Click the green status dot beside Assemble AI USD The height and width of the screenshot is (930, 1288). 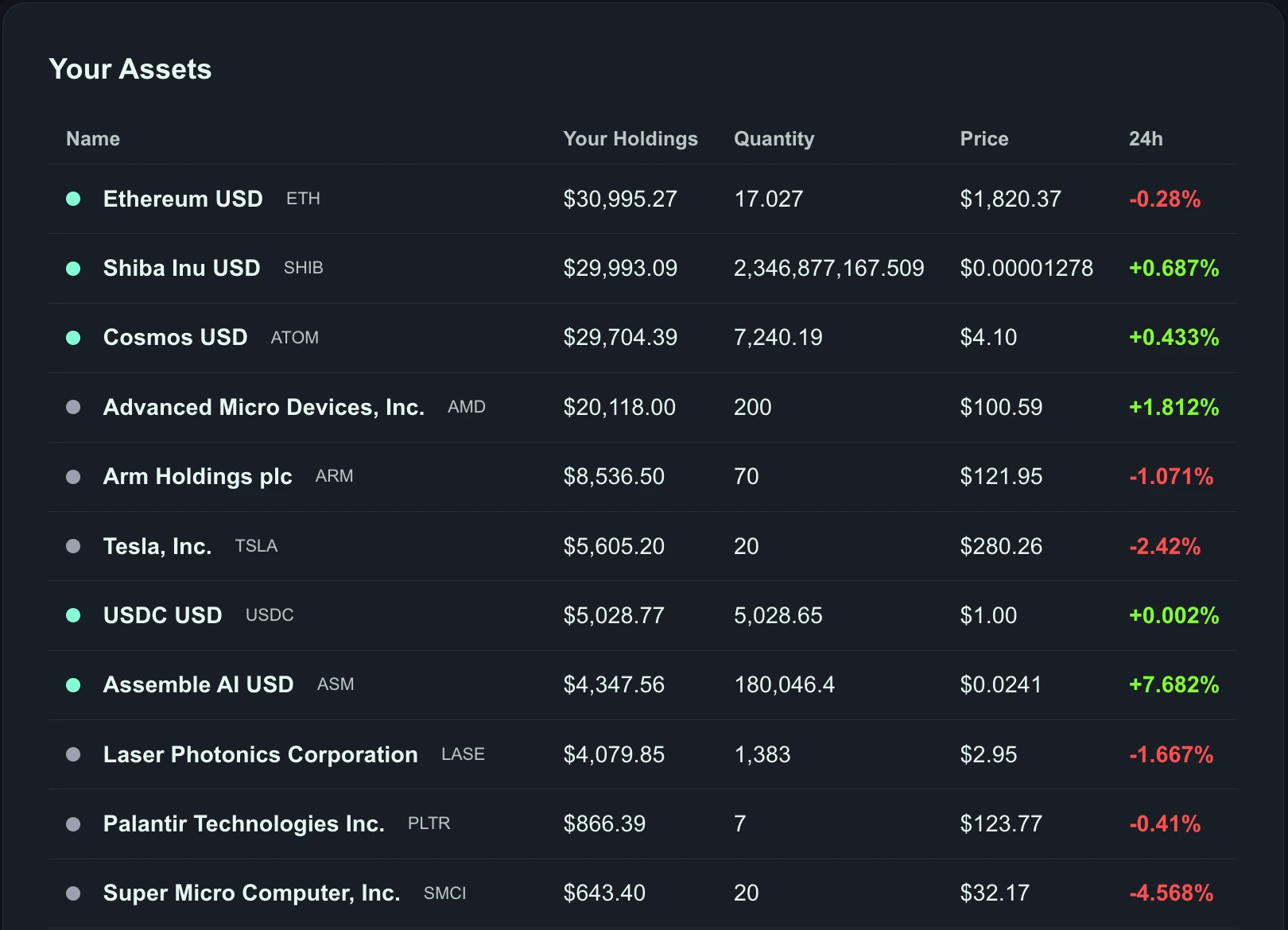coord(73,685)
